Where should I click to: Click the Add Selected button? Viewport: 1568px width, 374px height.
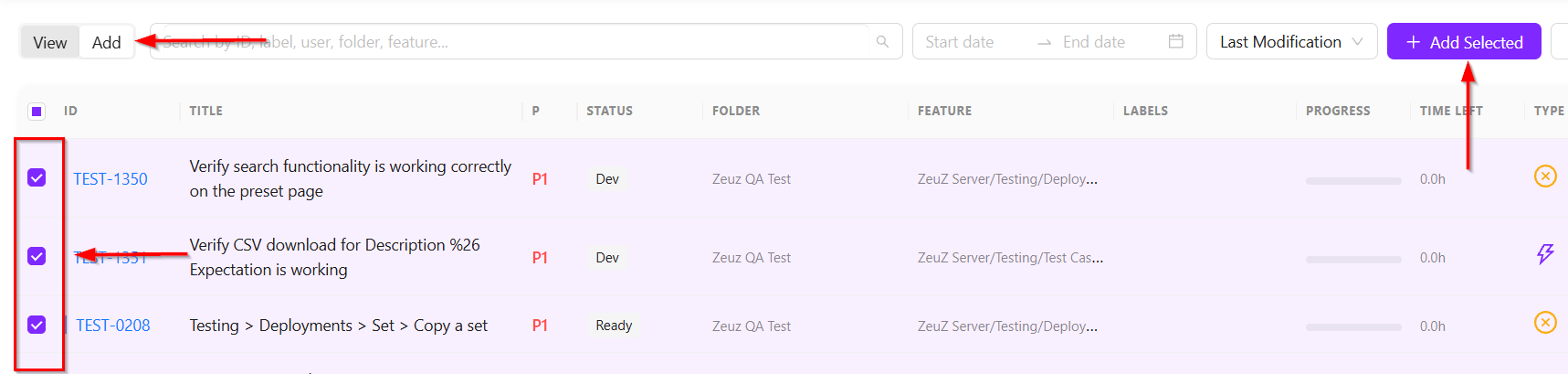[1464, 42]
